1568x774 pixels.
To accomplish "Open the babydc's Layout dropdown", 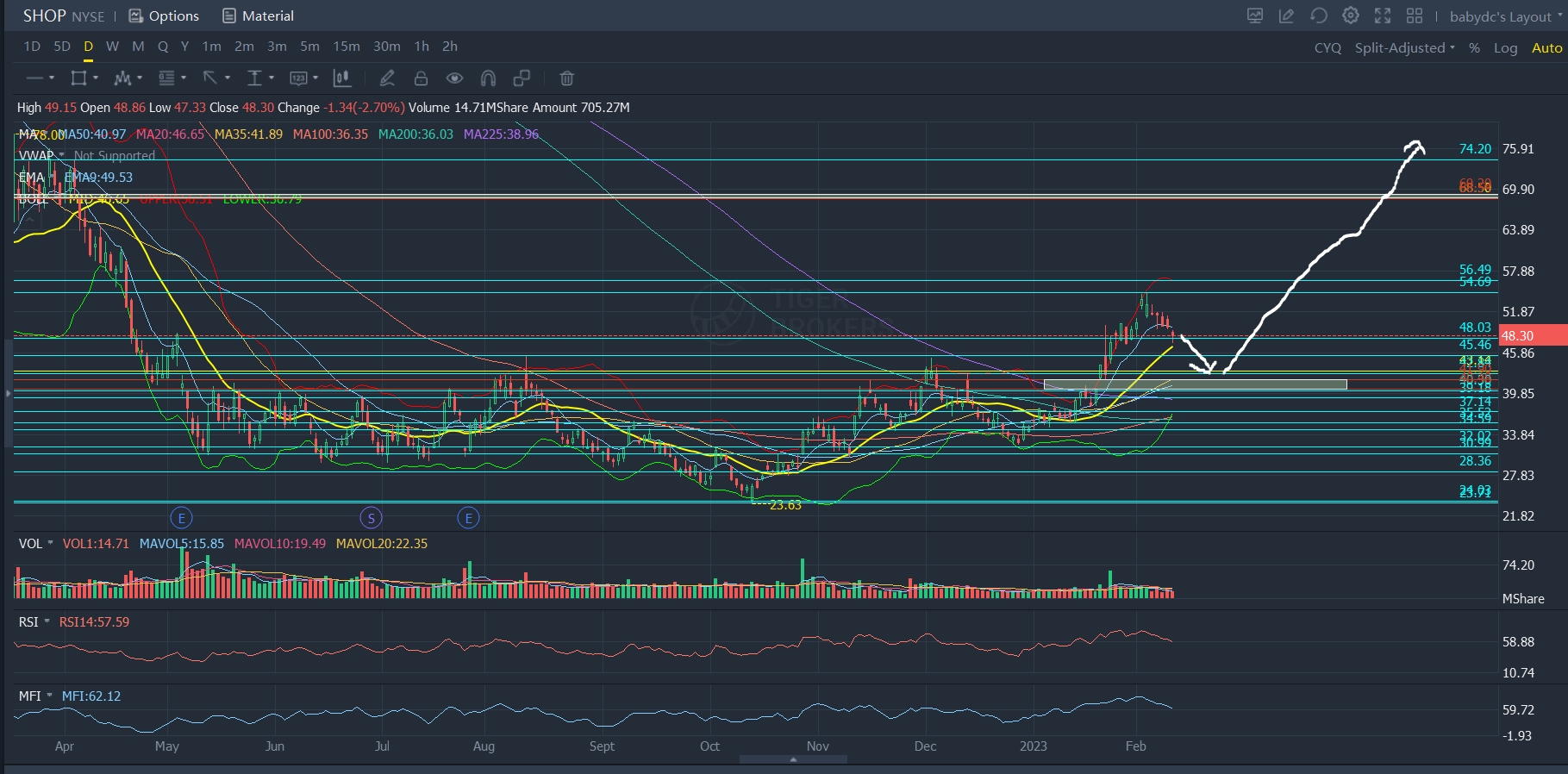I will [1505, 16].
